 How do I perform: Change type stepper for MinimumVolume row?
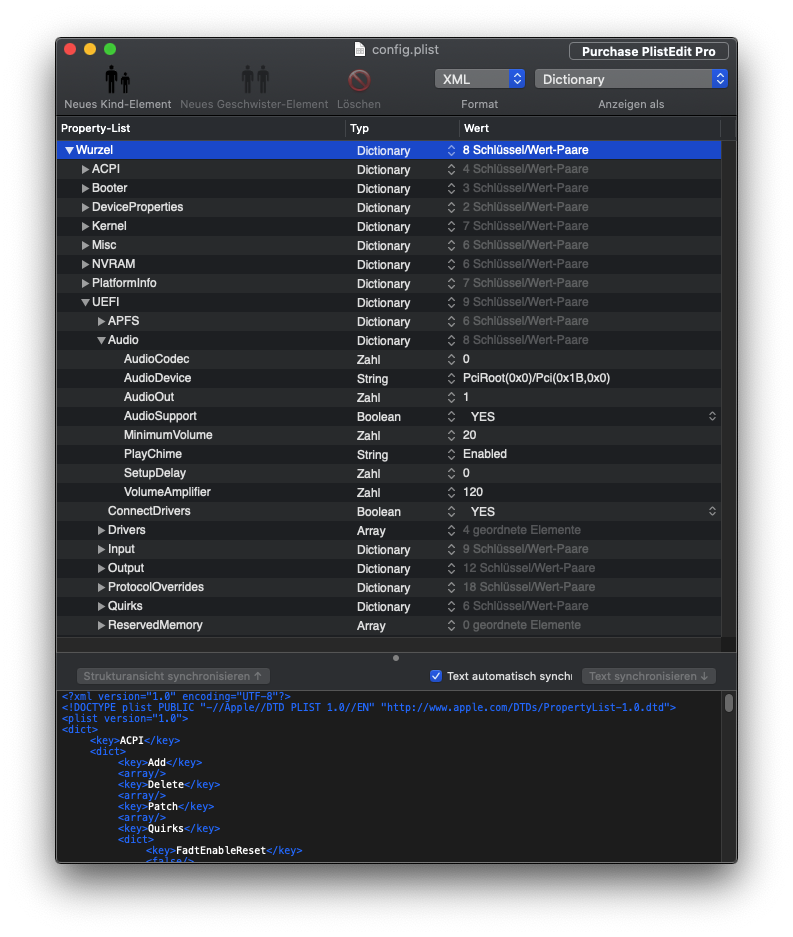click(x=451, y=435)
